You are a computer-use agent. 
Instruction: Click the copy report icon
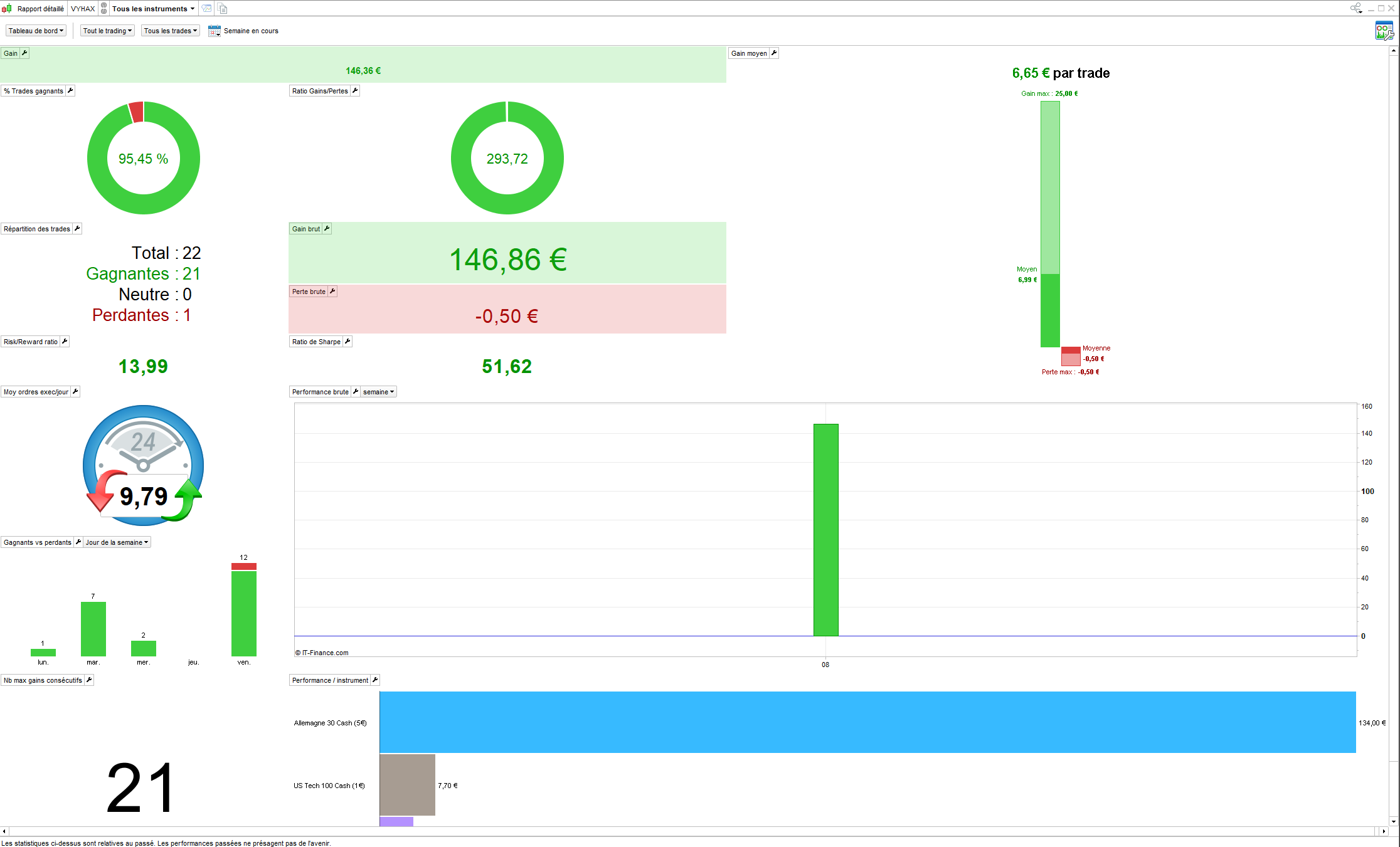click(223, 9)
